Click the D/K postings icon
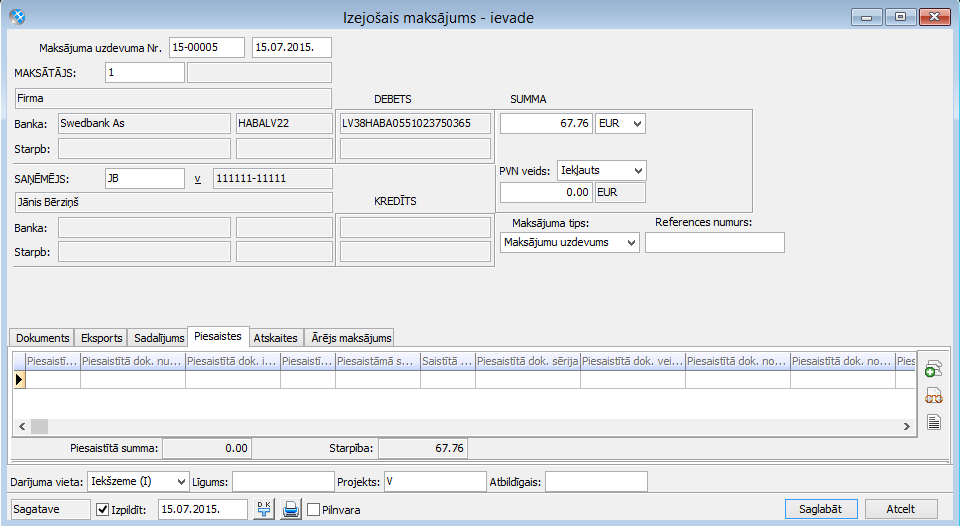The image size is (960, 526). pyautogui.click(x=264, y=509)
